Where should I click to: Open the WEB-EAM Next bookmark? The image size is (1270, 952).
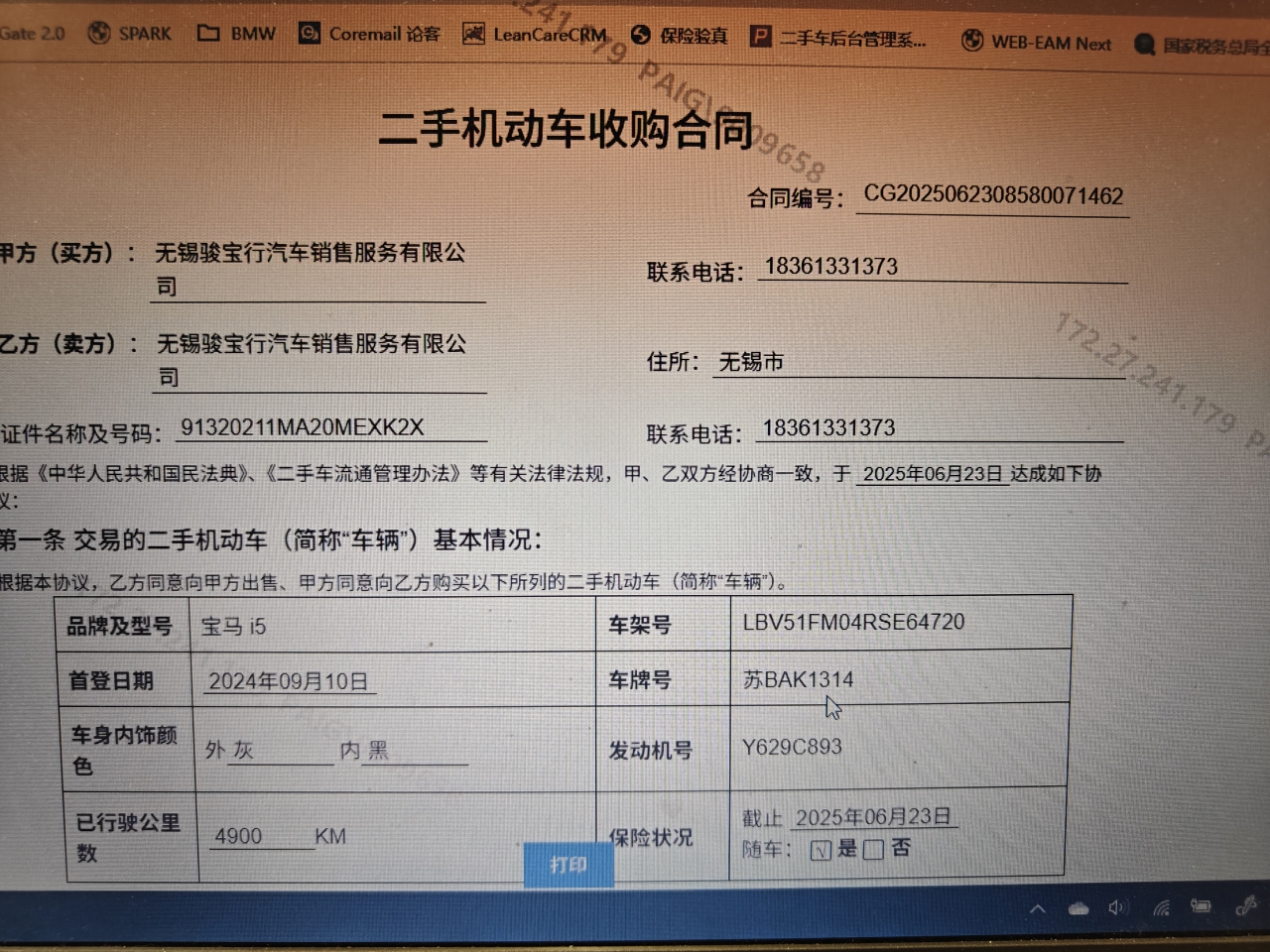click(x=1037, y=42)
